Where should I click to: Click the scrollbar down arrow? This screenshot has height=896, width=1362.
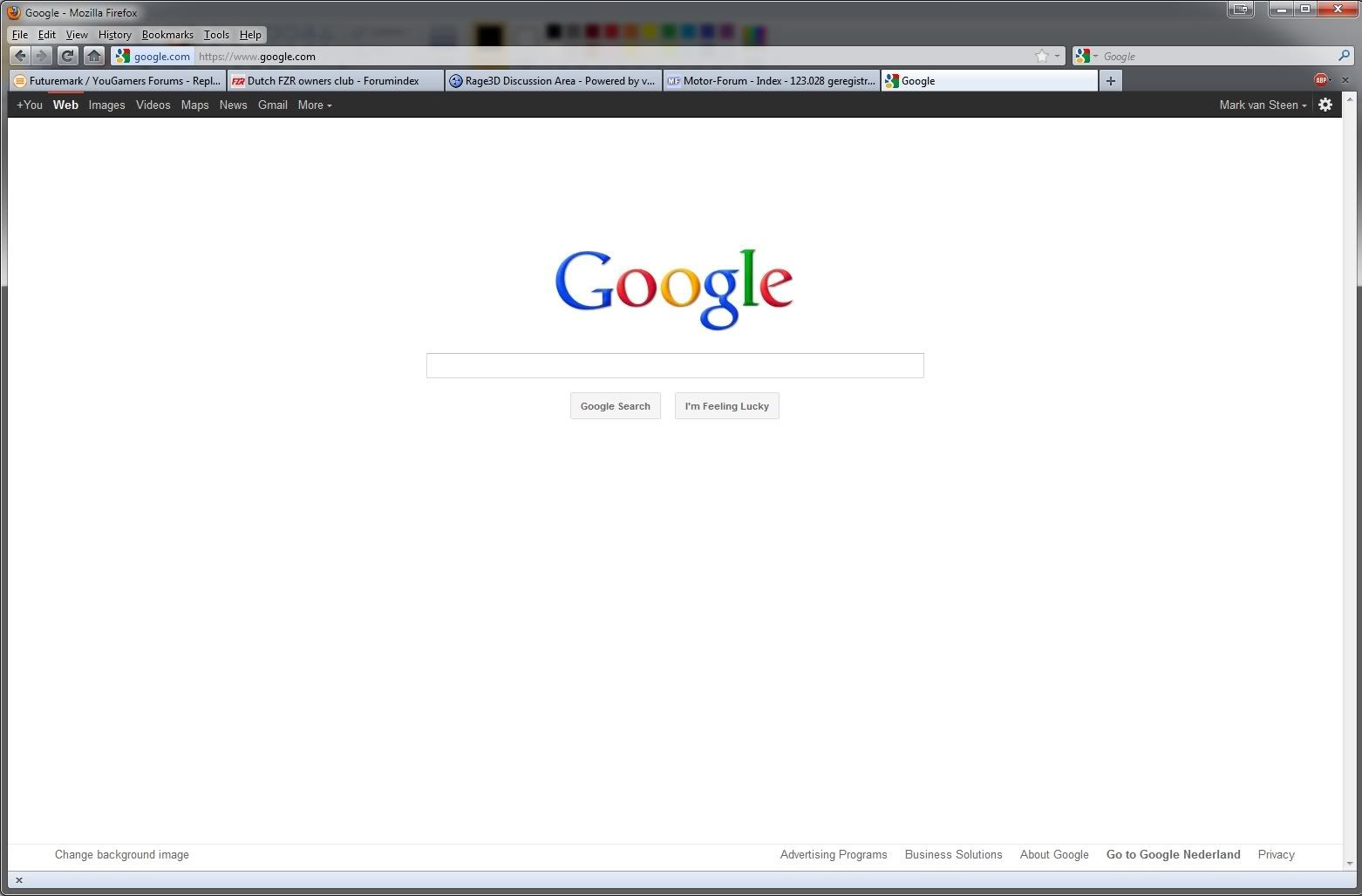(x=1350, y=864)
